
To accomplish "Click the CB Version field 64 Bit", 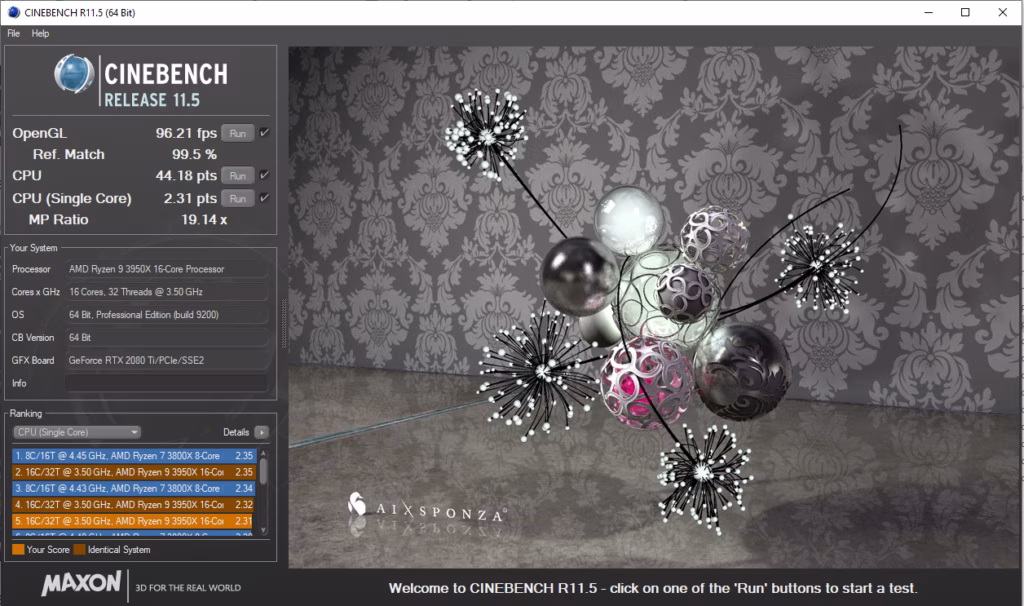I will coord(167,338).
